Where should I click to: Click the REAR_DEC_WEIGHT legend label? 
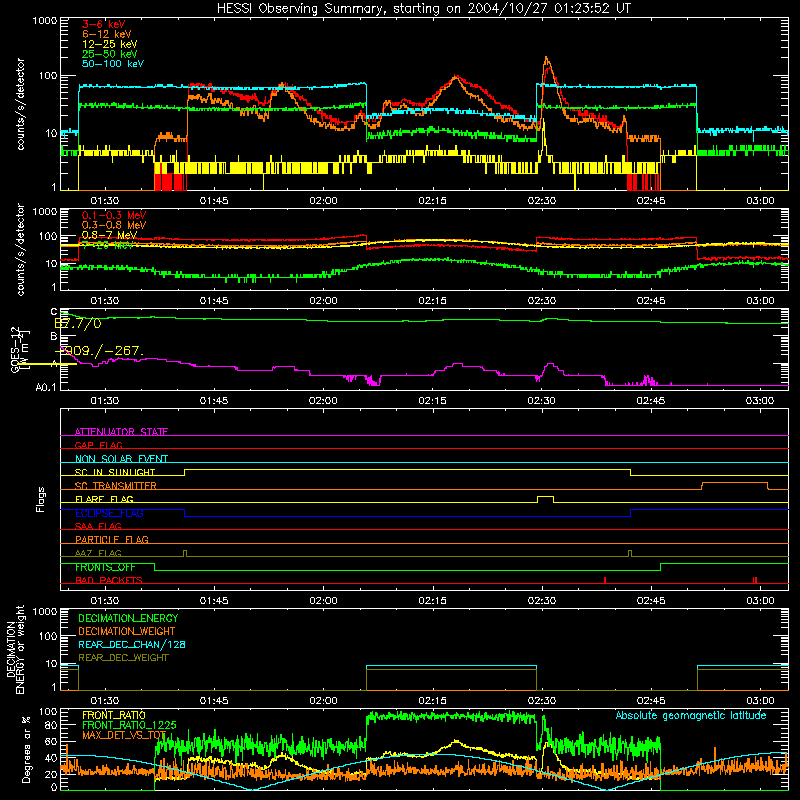[x=123, y=658]
